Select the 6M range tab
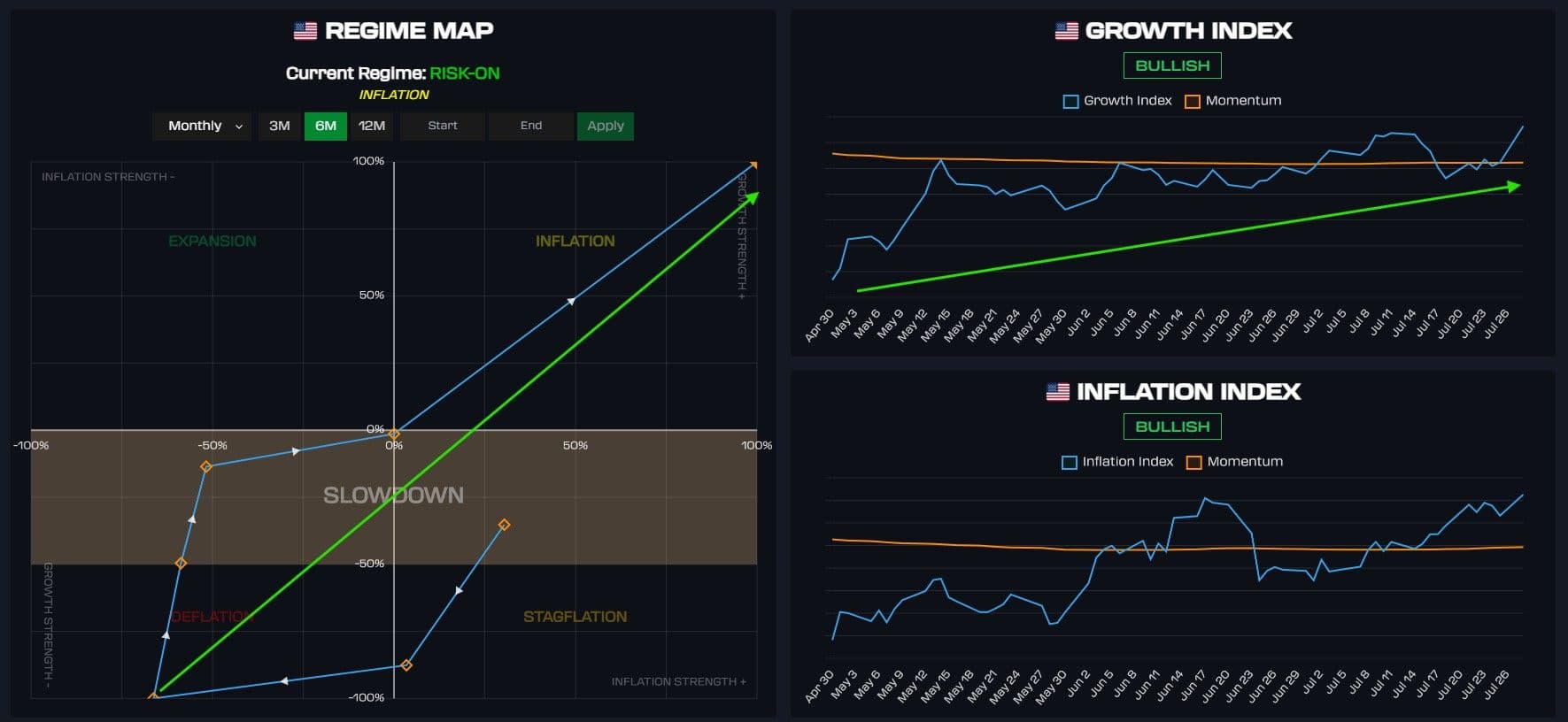 click(x=326, y=126)
